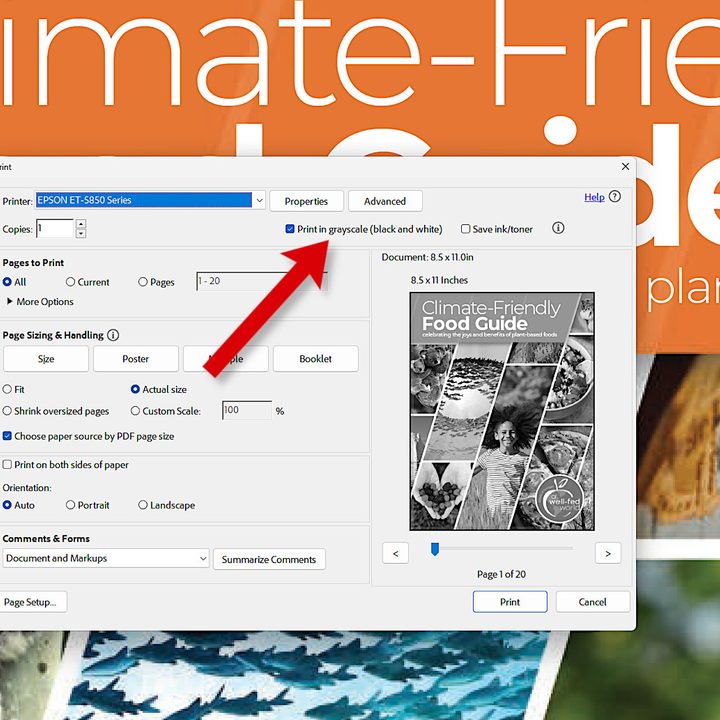Image resolution: width=720 pixels, height=720 pixels.
Task: Close the Print dialog
Action: tap(625, 166)
